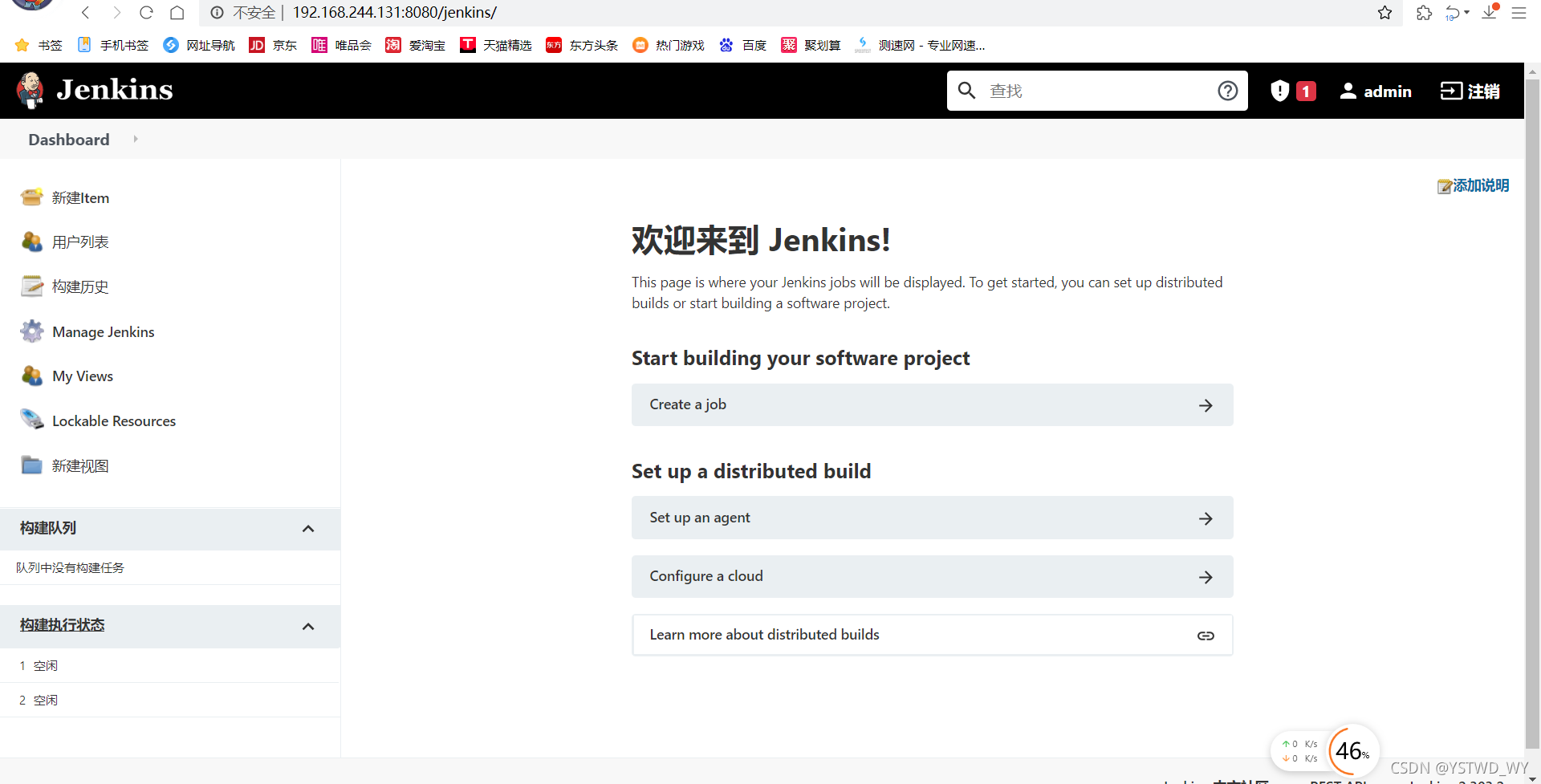The height and width of the screenshot is (784, 1541).
Task: Open the browser undo dropdown arrow
Action: click(1466, 12)
